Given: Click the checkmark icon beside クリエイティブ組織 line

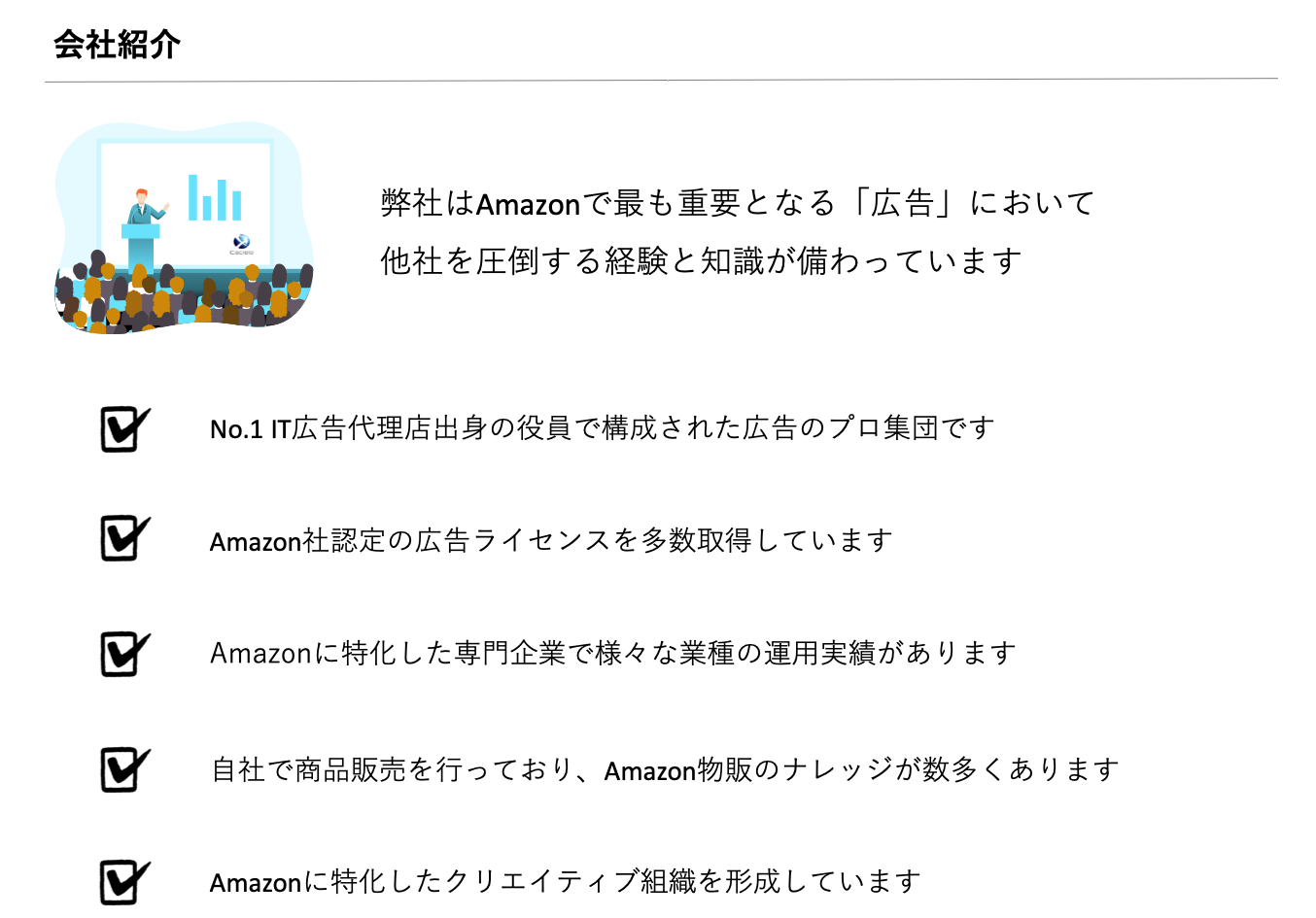Looking at the screenshot, I should [x=124, y=882].
